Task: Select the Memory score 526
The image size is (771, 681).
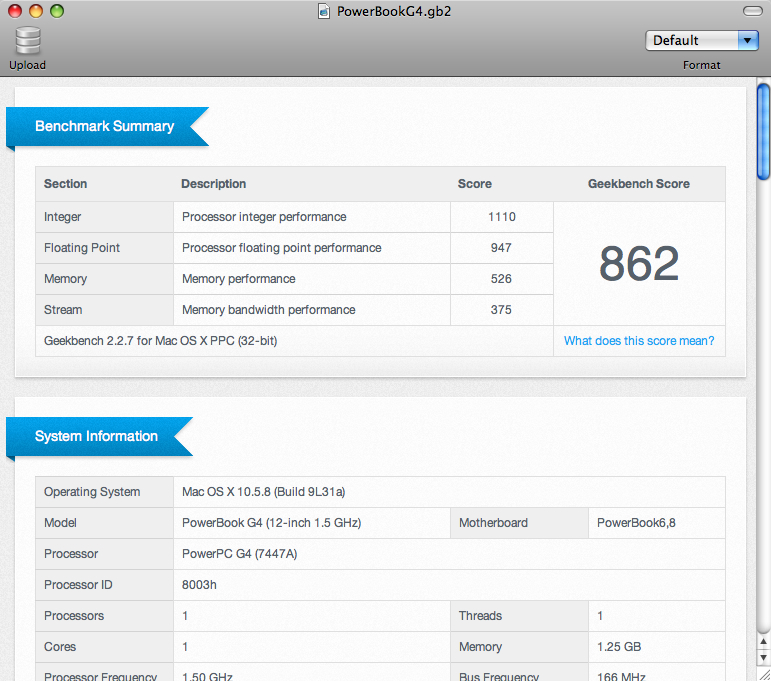Action: [x=501, y=279]
